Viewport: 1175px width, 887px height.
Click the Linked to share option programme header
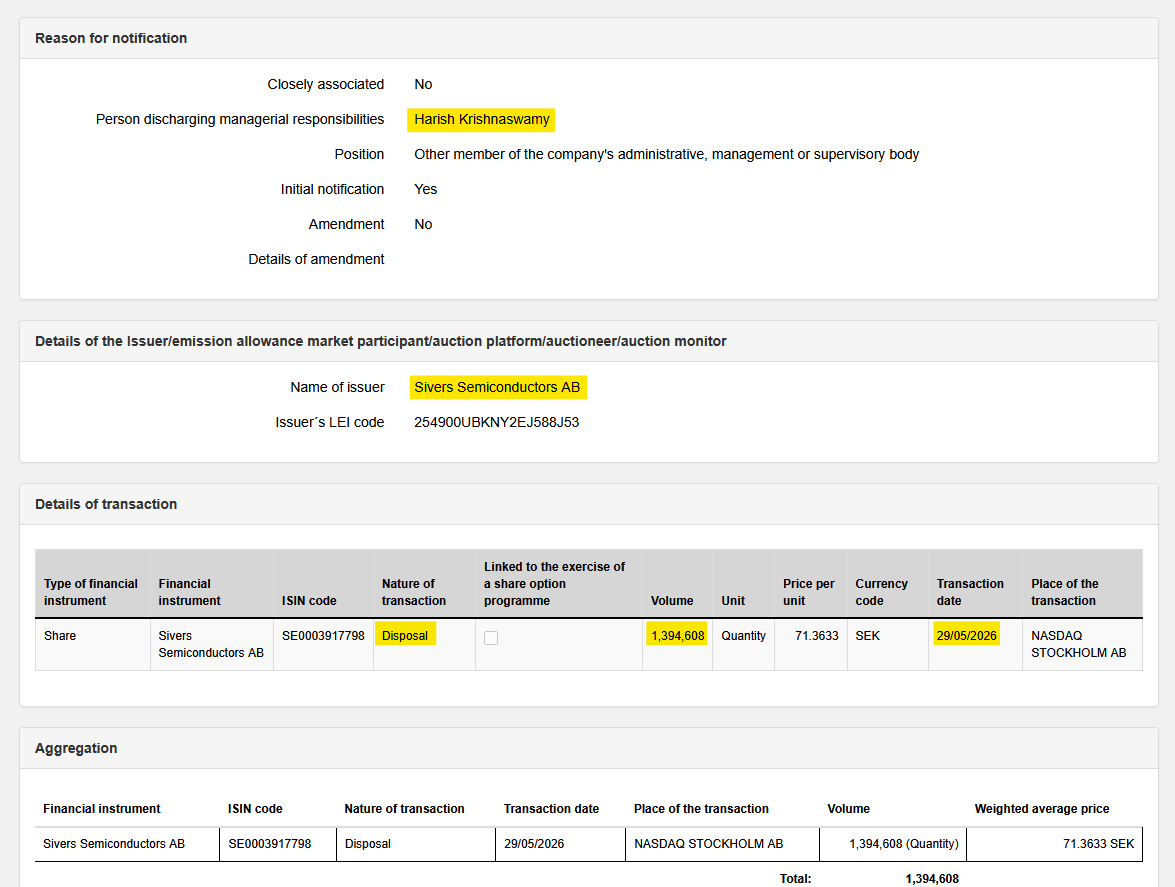[x=554, y=584]
